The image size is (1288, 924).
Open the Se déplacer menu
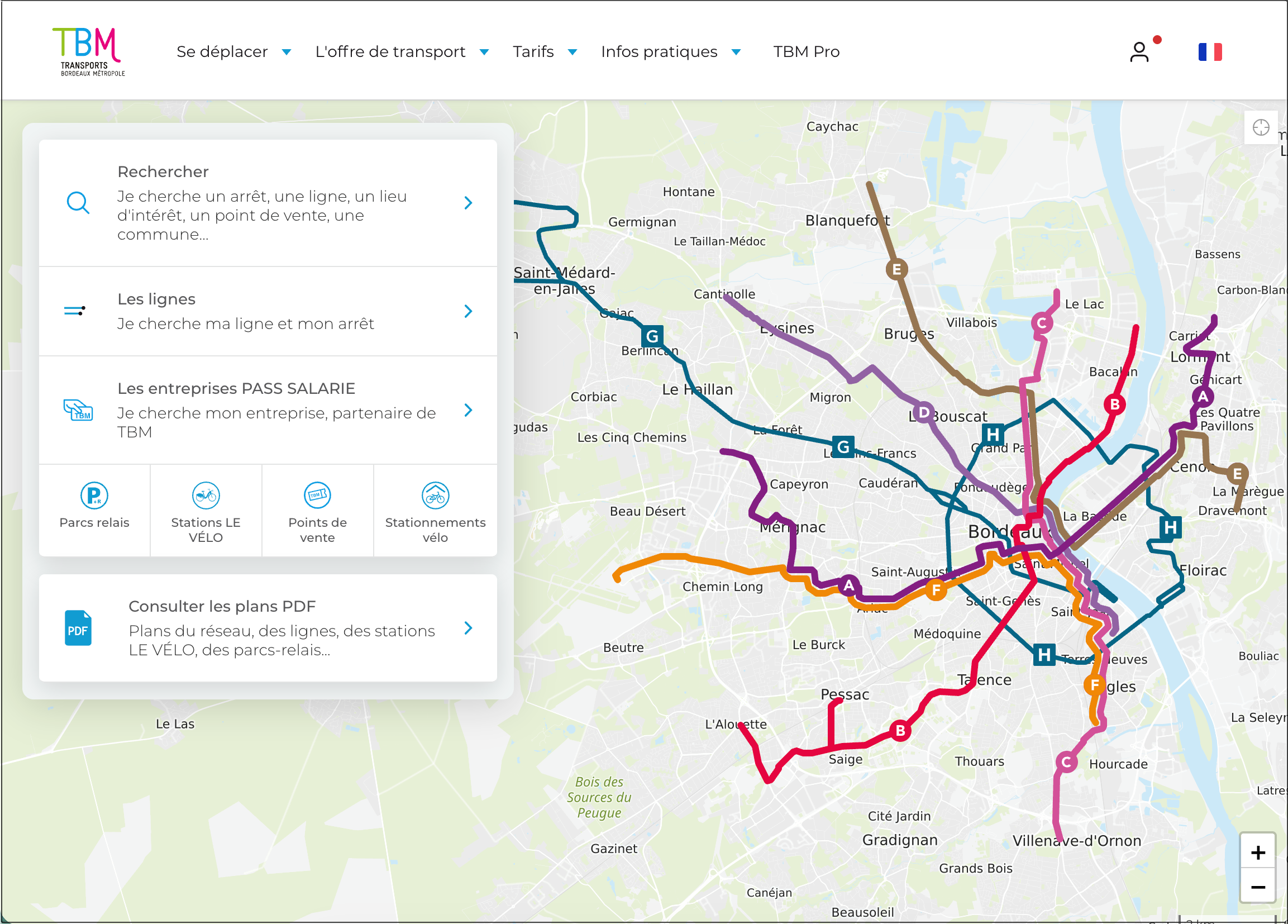click(x=222, y=52)
